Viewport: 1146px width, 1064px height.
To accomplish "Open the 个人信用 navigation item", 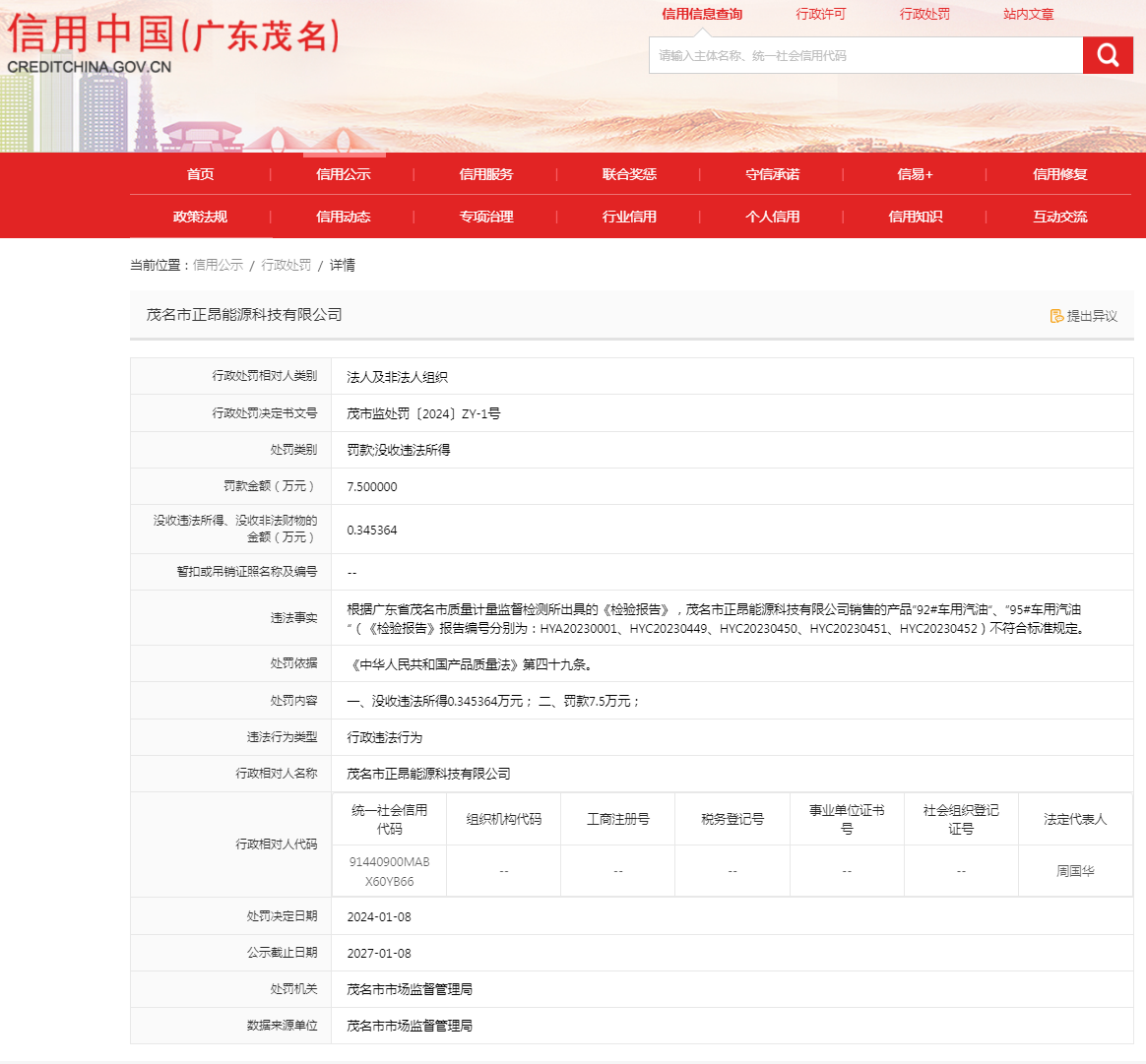I will point(773,217).
